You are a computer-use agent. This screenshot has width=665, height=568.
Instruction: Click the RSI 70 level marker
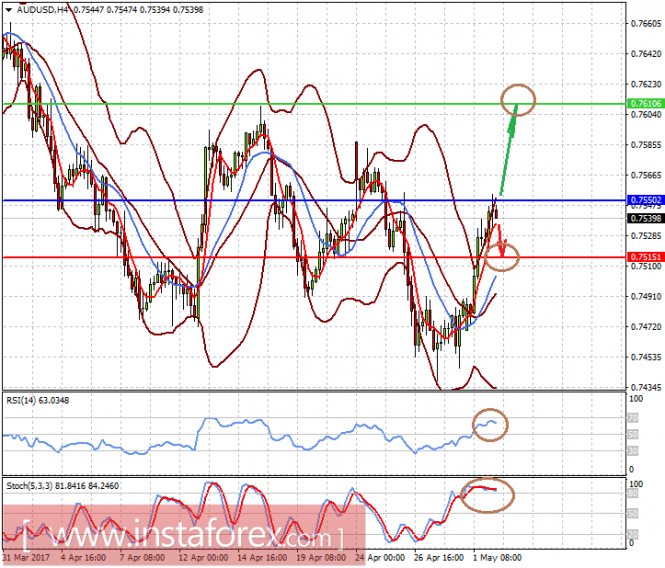point(632,418)
